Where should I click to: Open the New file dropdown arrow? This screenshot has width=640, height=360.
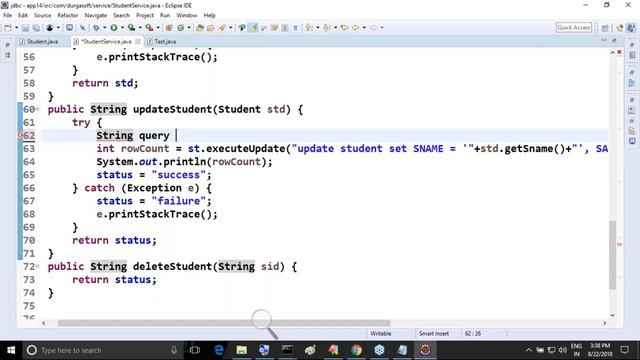point(16,28)
